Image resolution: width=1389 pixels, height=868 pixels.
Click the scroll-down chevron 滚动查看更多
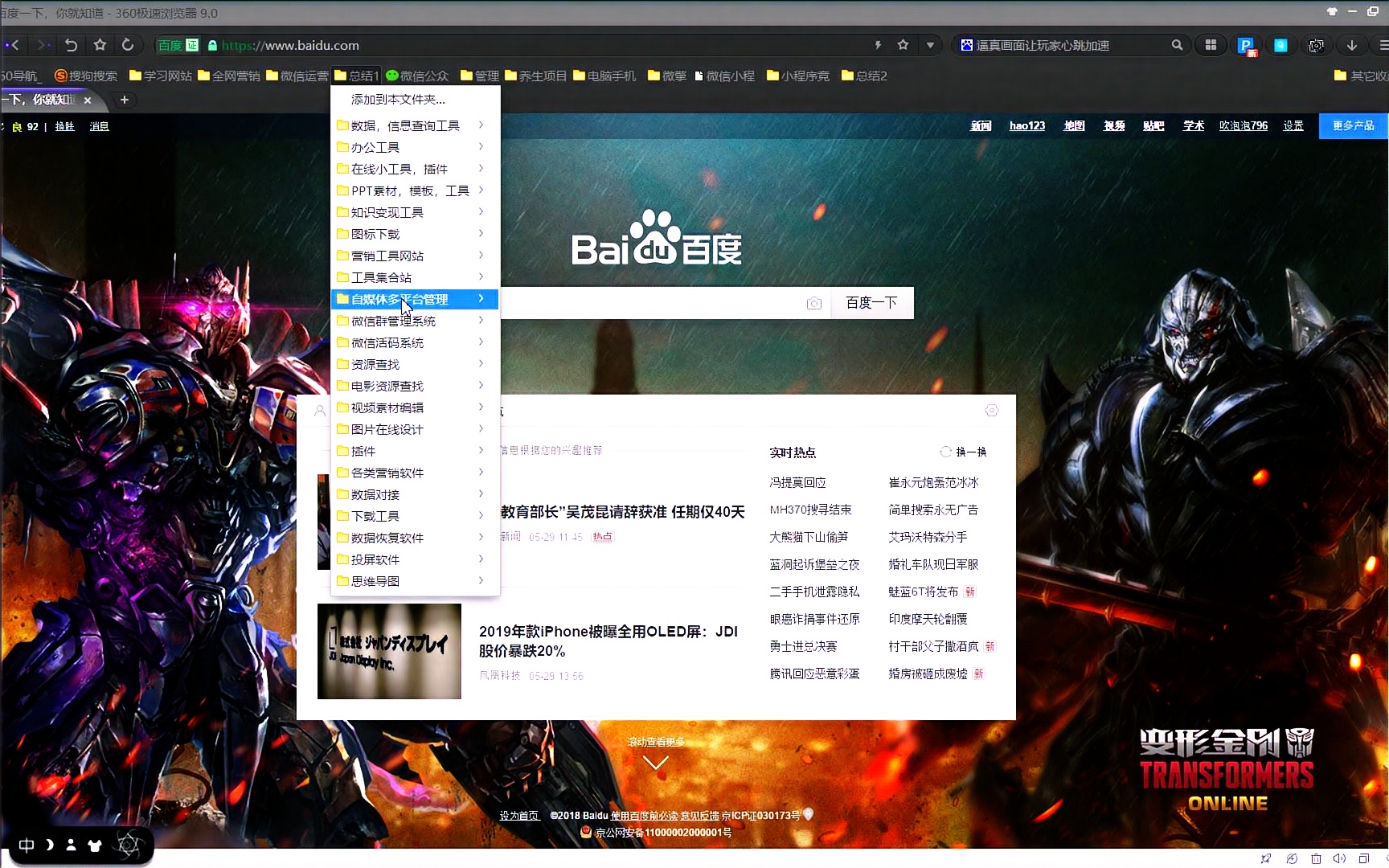(x=656, y=762)
